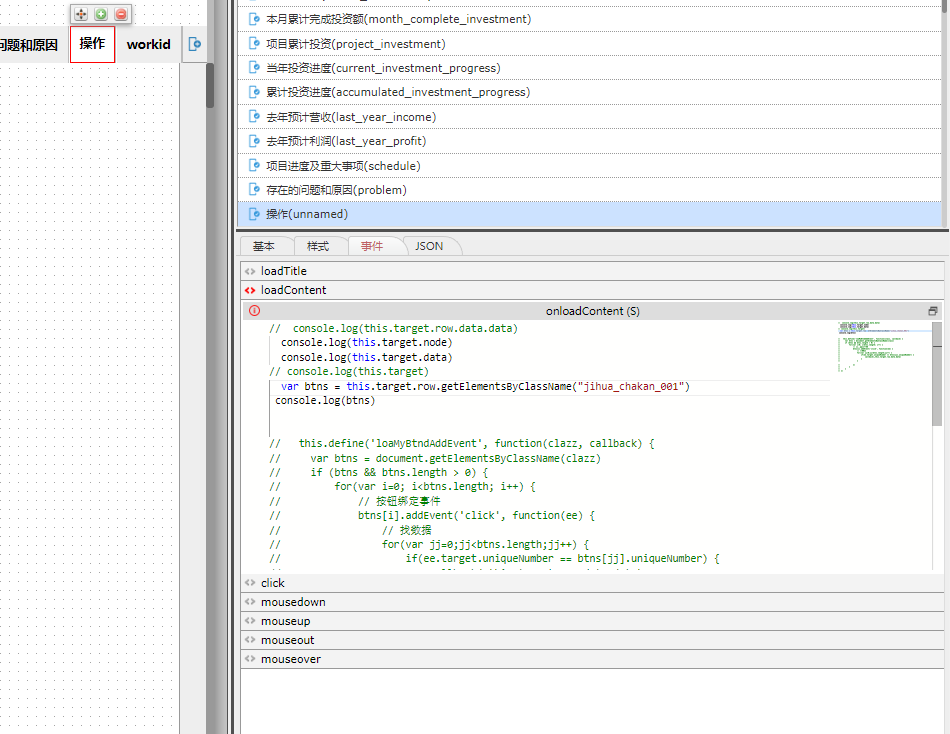Switch to the 样式 tab
Screen dimensions: 950x734
[x=318, y=246]
